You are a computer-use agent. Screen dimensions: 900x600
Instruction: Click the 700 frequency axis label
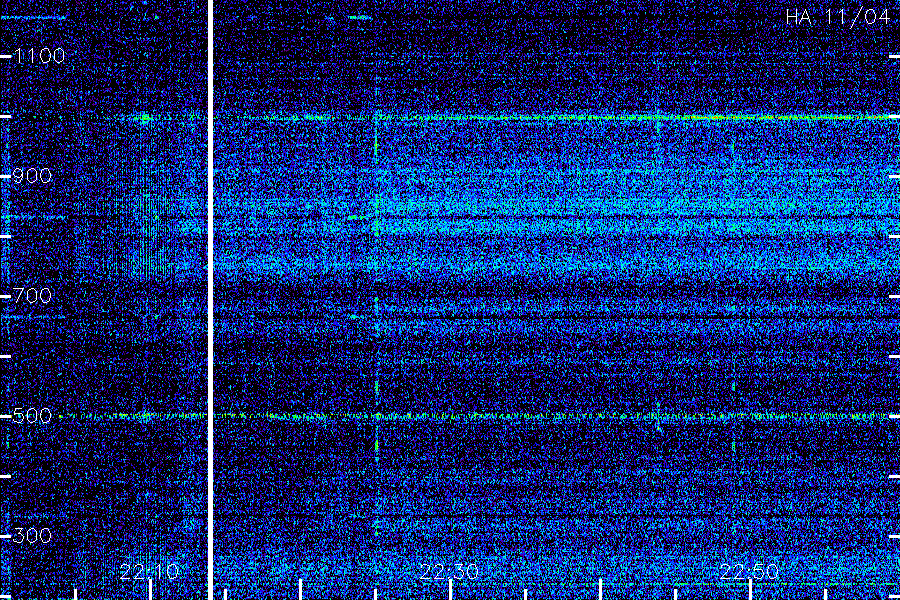32,296
